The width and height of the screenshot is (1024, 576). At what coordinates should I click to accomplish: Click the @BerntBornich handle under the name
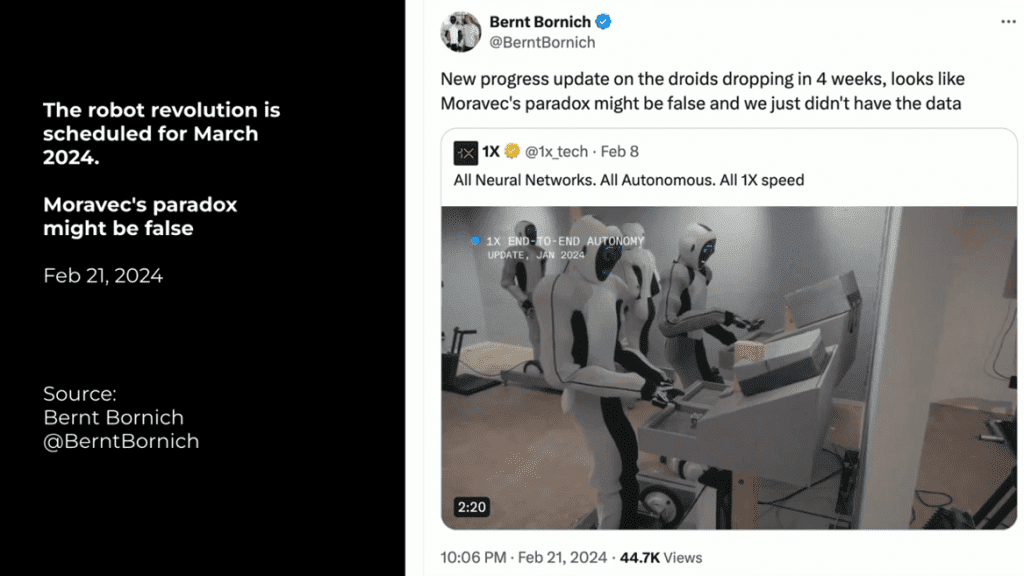(x=542, y=43)
